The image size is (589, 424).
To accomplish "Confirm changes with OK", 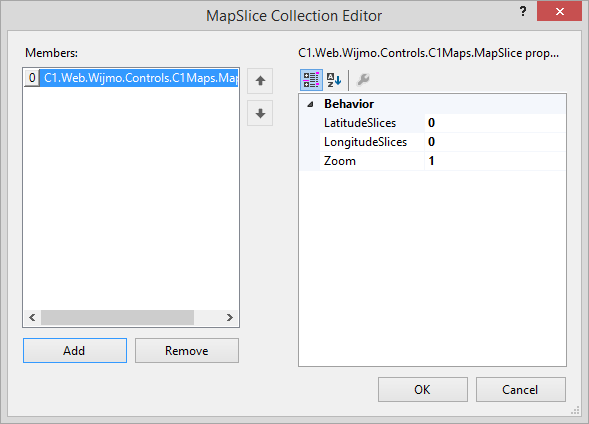I will [423, 389].
